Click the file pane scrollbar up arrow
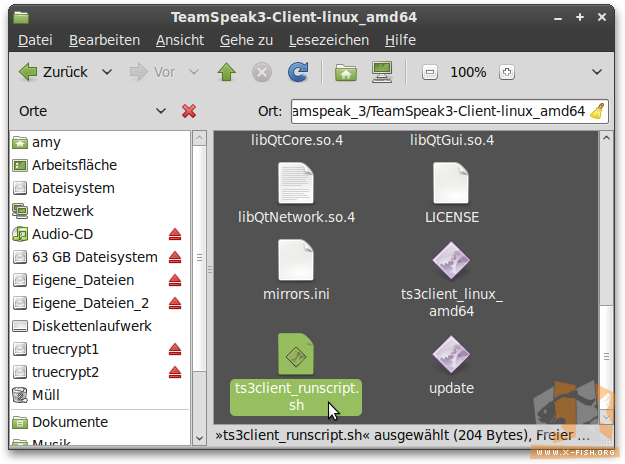Viewport: 625px width, 464px height. tap(606, 138)
